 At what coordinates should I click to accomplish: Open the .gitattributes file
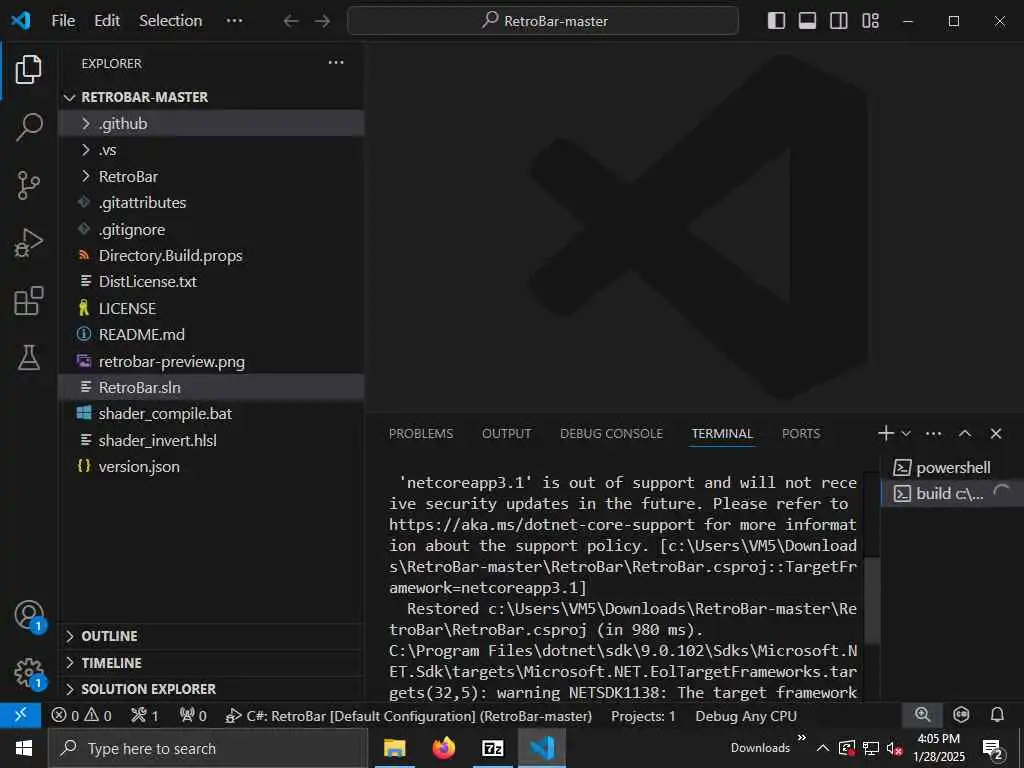pyautogui.click(x=211, y=203)
